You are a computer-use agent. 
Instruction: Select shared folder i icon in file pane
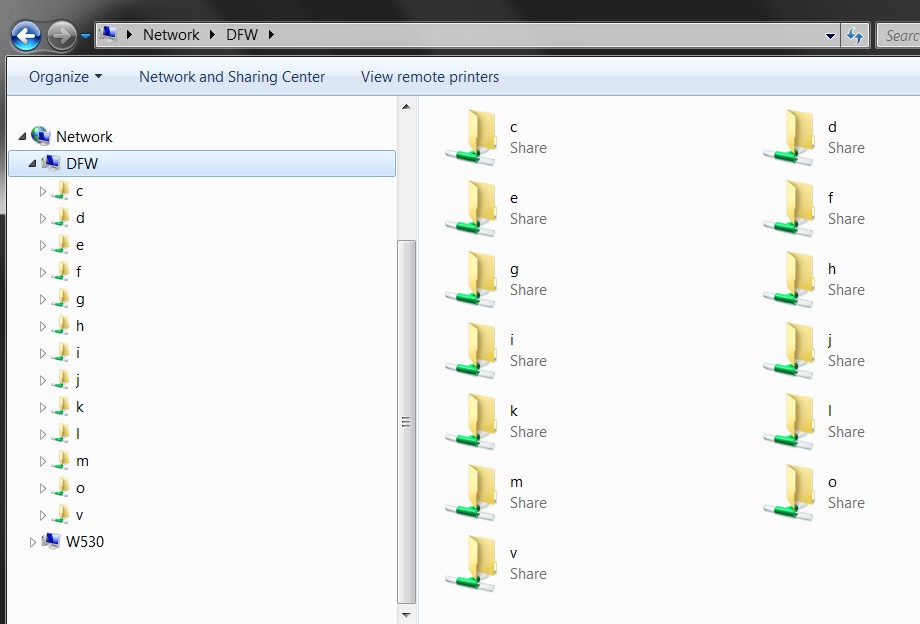471,350
